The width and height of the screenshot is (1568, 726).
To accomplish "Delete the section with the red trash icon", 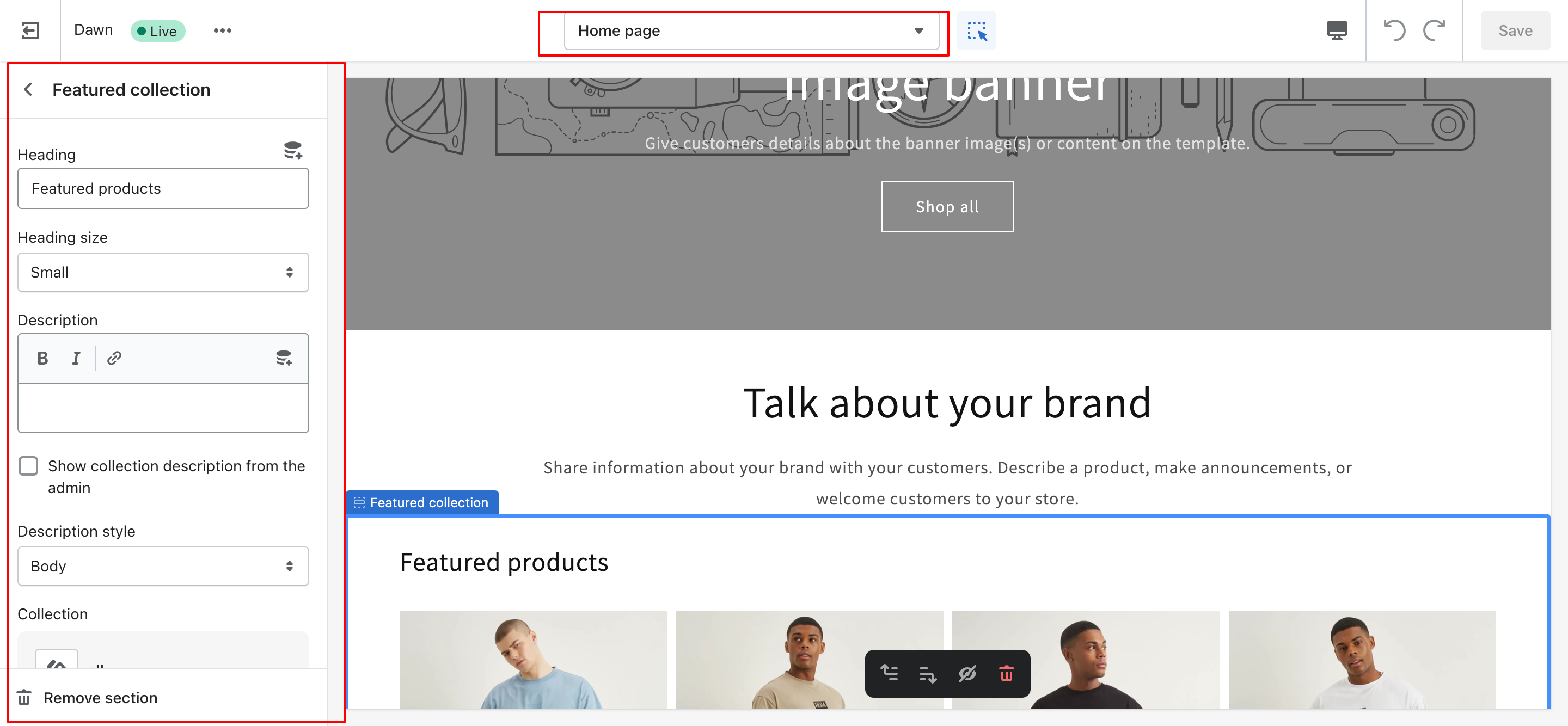I will click(1006, 673).
